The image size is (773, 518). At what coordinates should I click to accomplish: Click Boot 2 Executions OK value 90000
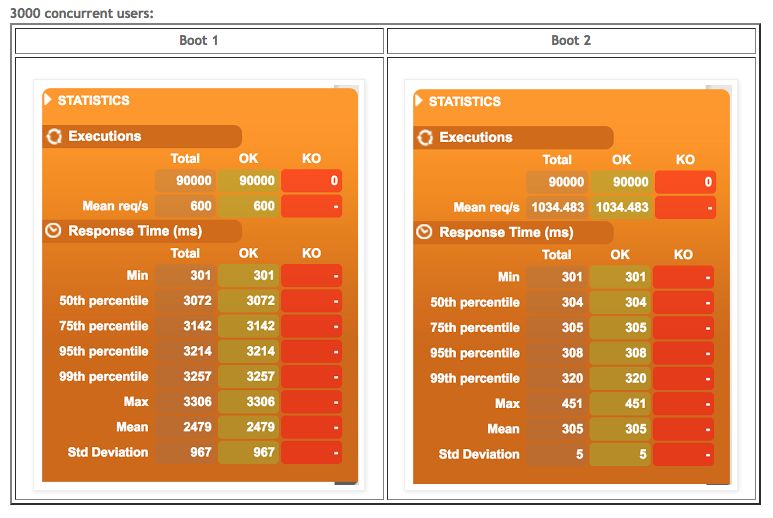621,182
